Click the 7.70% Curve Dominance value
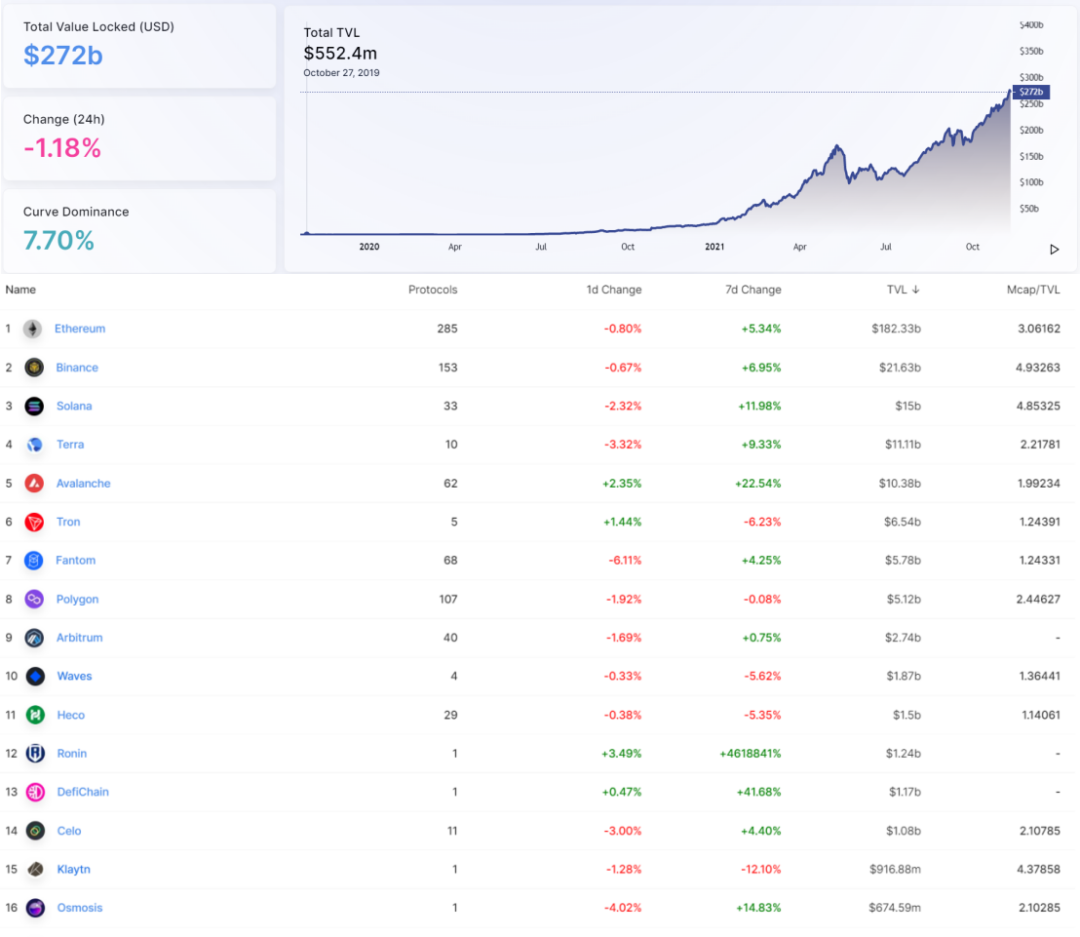The image size is (1080, 937). click(59, 240)
